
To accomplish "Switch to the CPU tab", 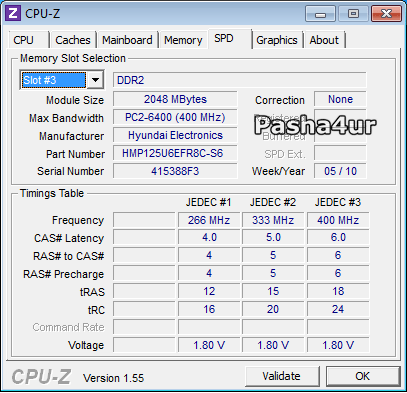I will pos(28,40).
